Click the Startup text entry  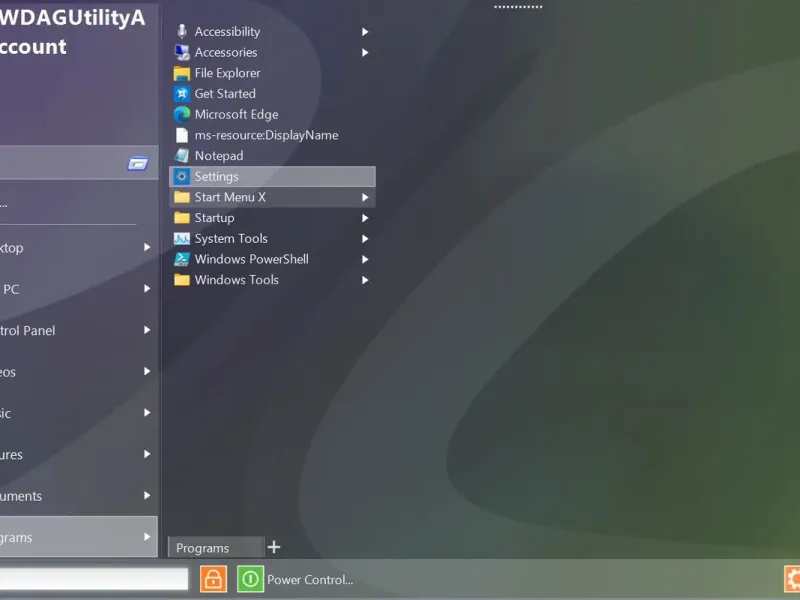tap(214, 218)
